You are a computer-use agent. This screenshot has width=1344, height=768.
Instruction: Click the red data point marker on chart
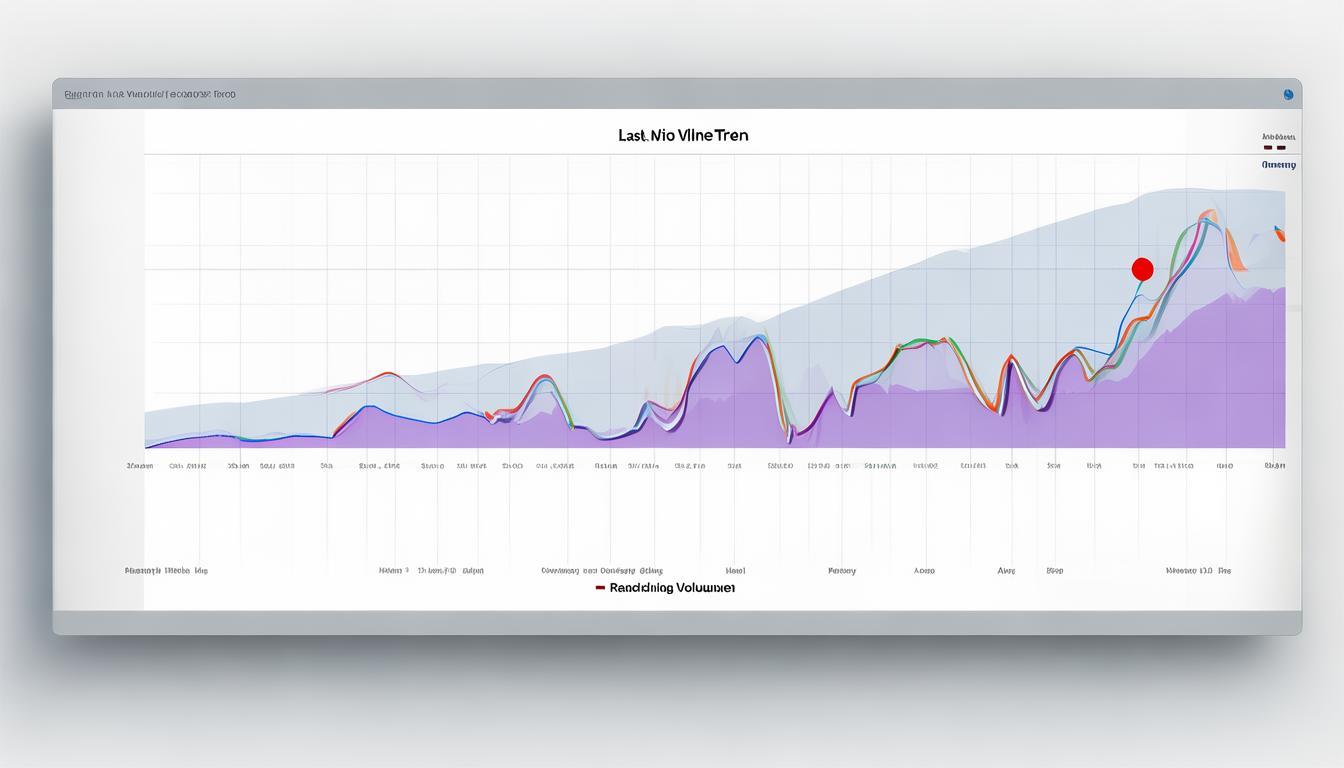click(x=1142, y=269)
